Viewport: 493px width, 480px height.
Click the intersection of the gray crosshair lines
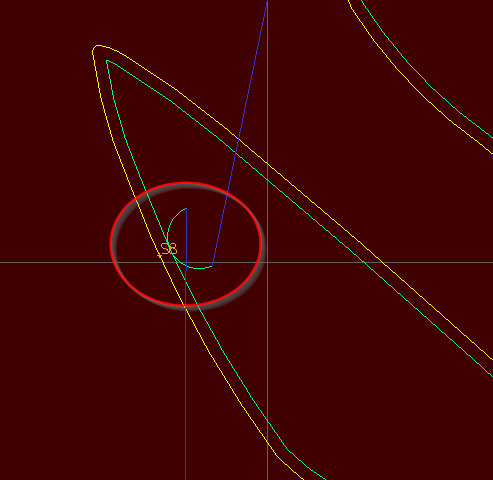[x=267, y=262]
